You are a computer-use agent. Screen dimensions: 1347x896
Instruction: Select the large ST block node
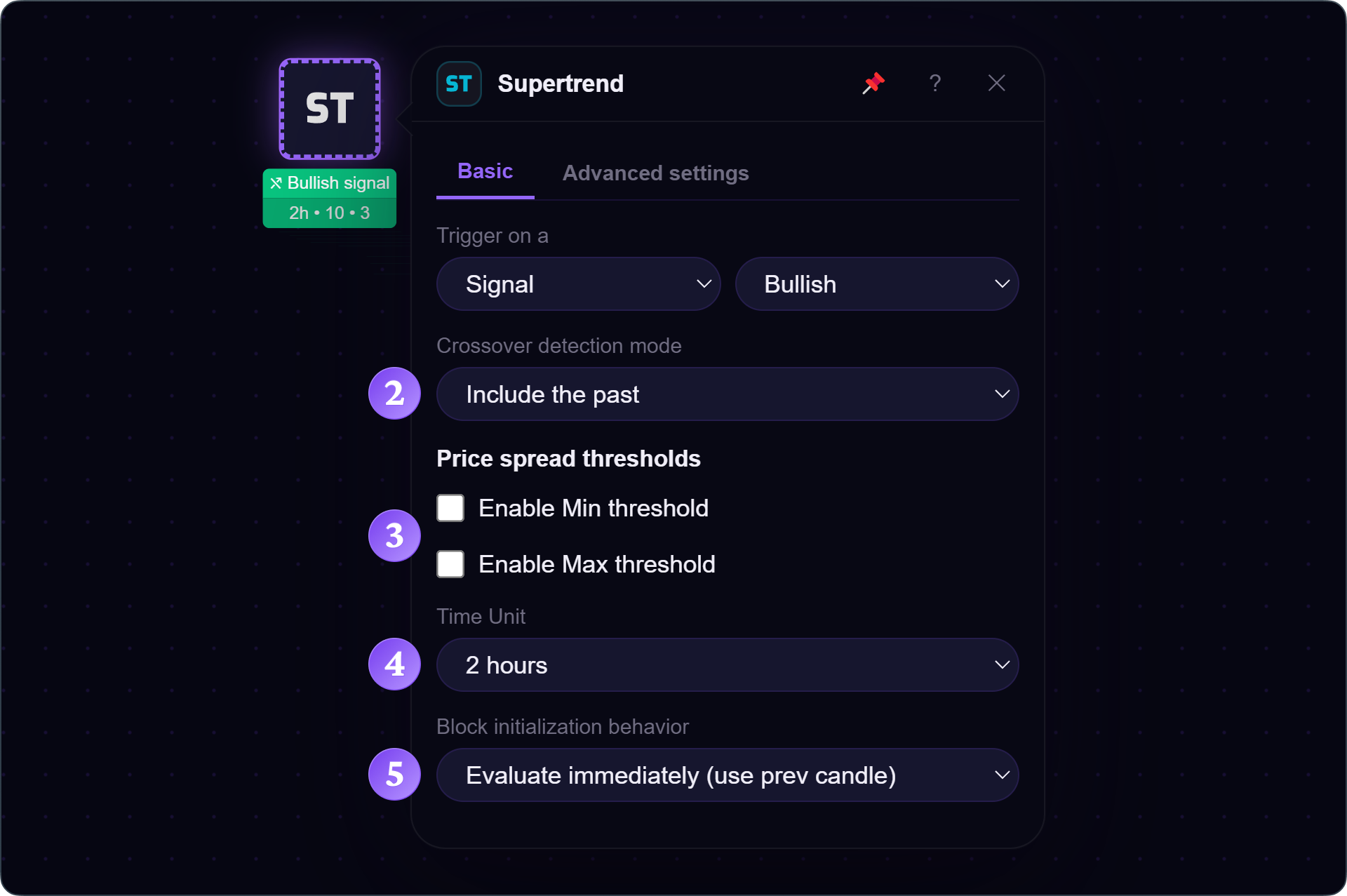pyautogui.click(x=330, y=109)
